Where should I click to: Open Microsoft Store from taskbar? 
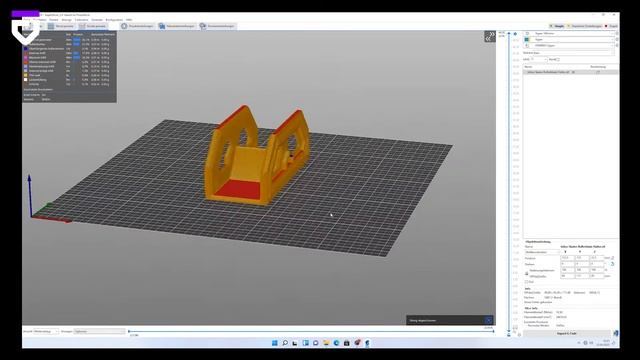point(347,343)
